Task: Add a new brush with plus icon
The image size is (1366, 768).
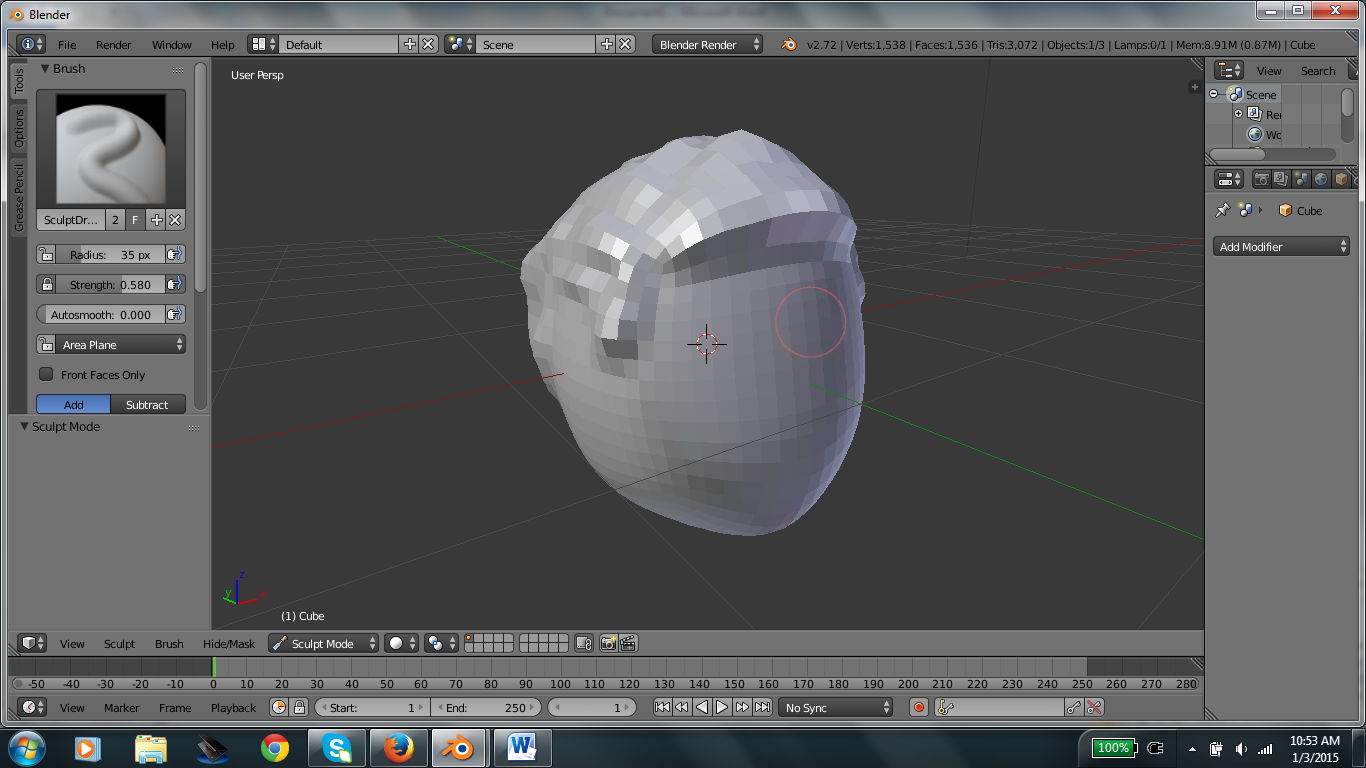Action: [157, 220]
